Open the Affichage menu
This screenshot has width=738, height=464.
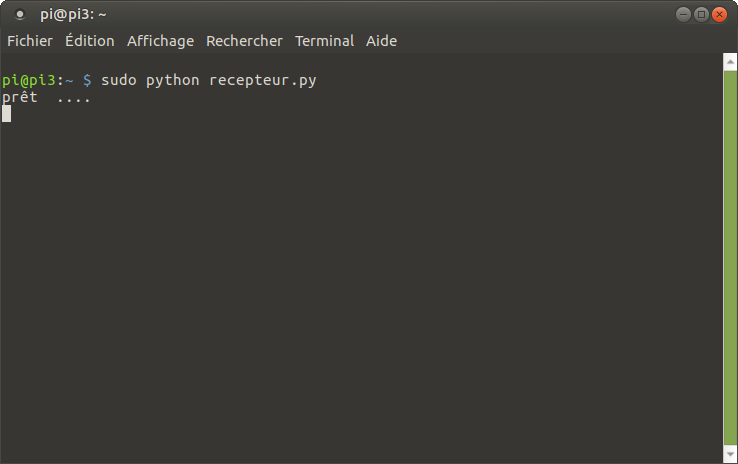(160, 41)
